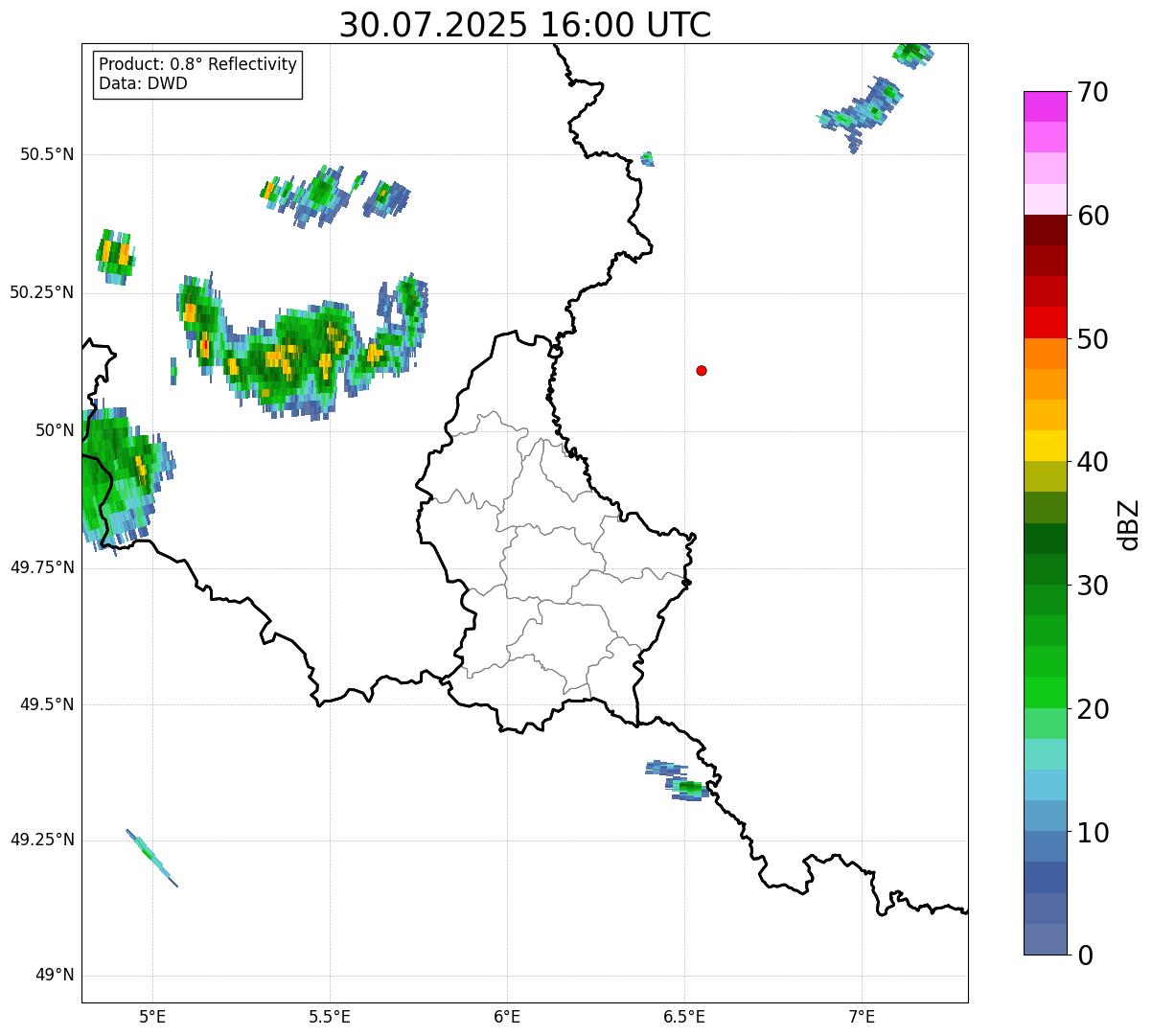
Task: Click the colorbar tick label '70'
Action: click(x=1093, y=92)
